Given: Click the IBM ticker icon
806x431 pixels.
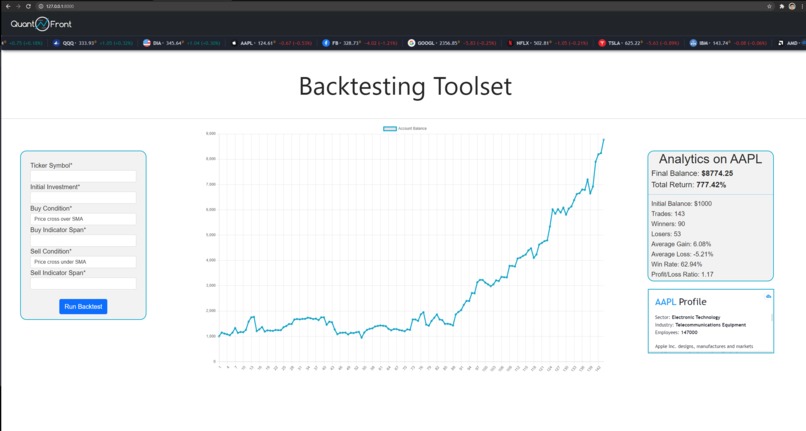Looking at the screenshot, I should tap(693, 43).
